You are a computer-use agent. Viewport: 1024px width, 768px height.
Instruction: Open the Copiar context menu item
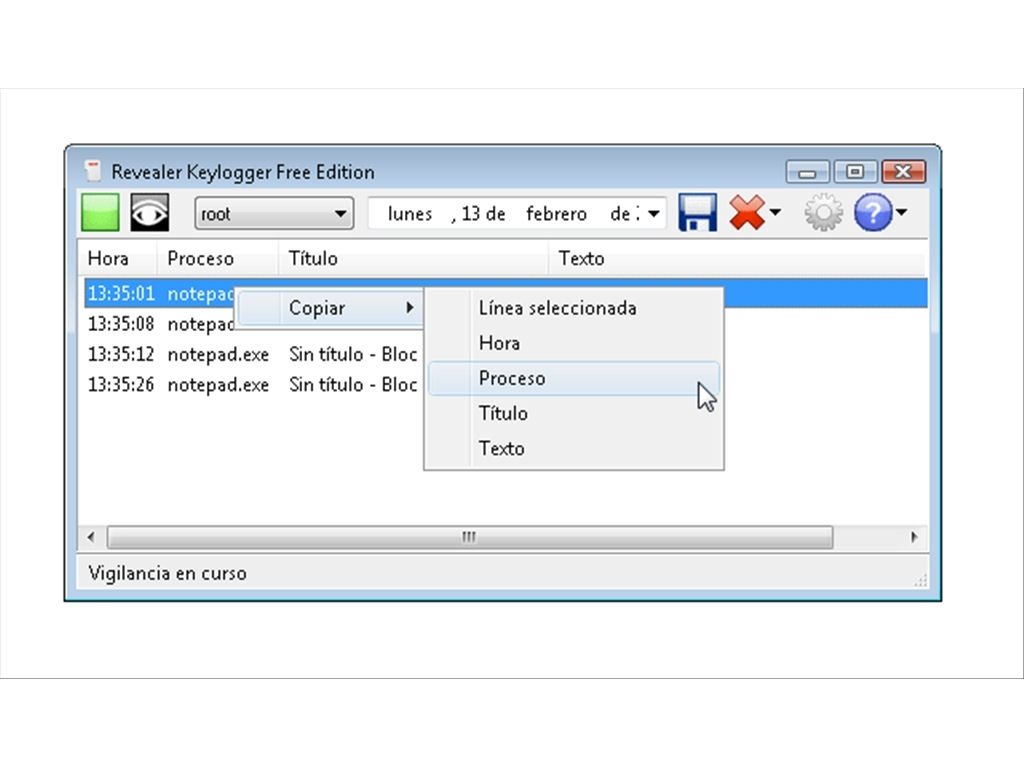pos(328,308)
